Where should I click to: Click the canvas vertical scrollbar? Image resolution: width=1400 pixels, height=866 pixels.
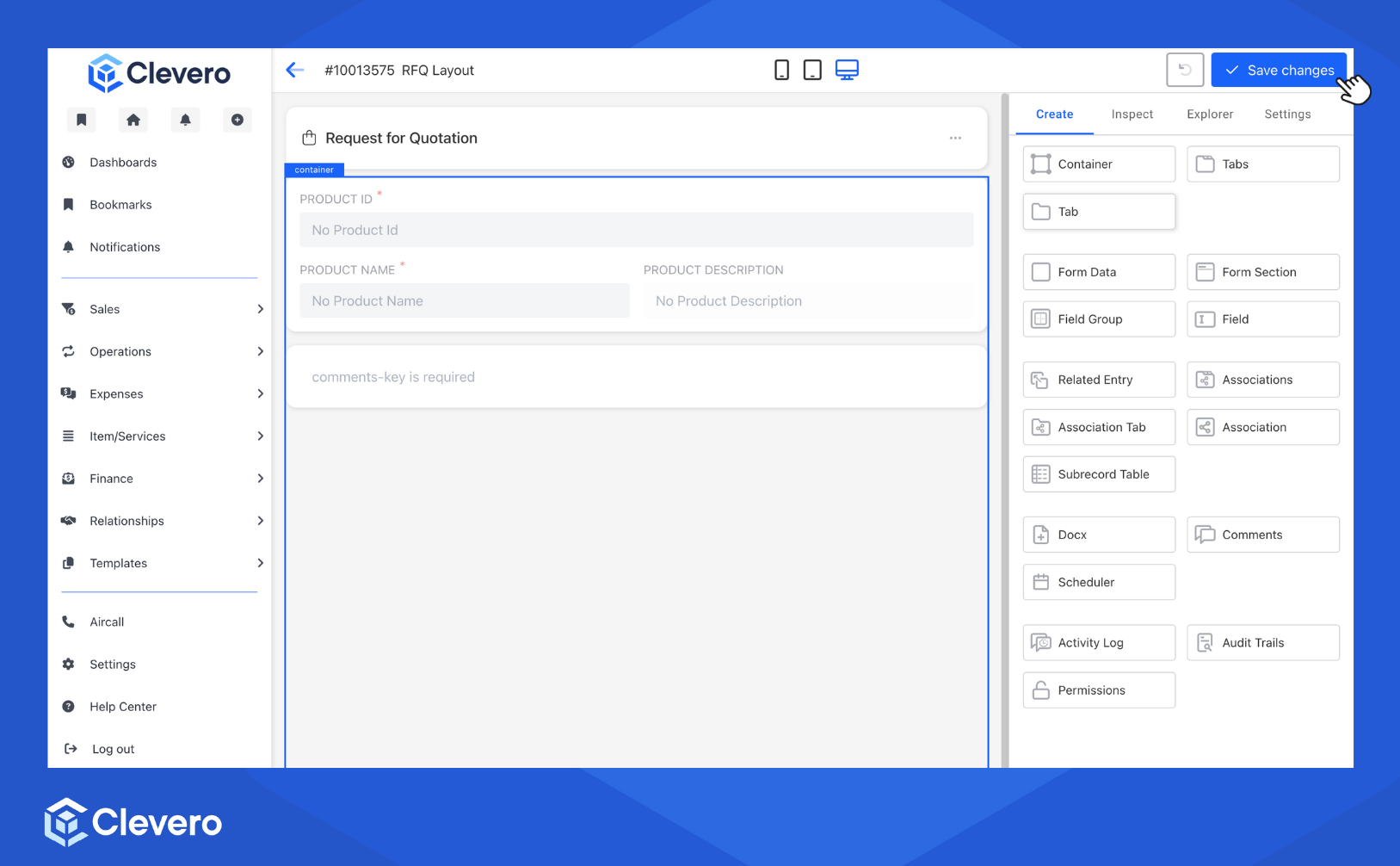click(1005, 430)
